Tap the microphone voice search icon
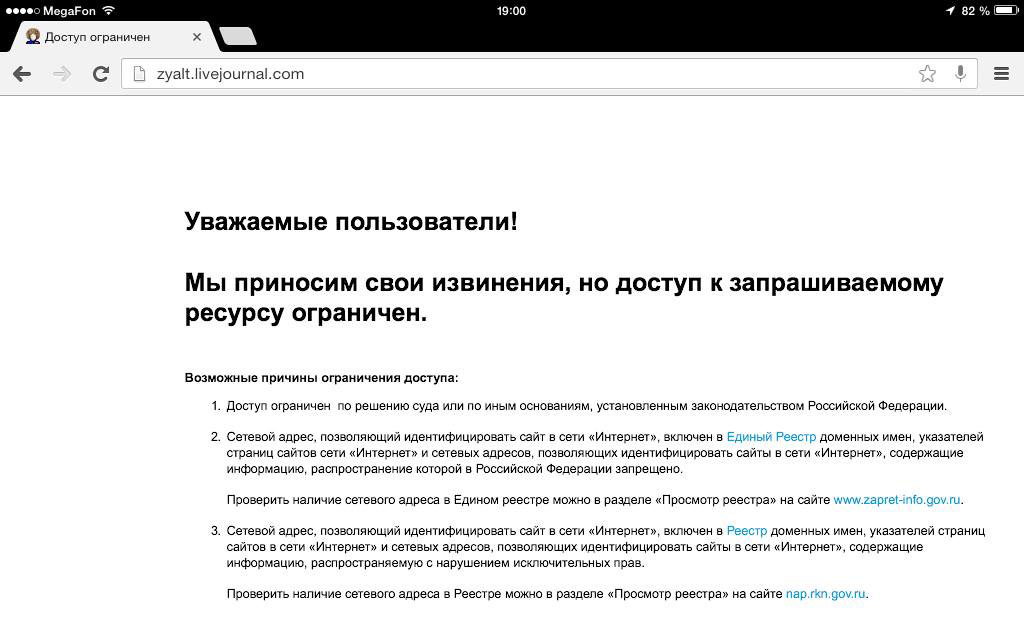The image size is (1024, 644). tap(960, 73)
